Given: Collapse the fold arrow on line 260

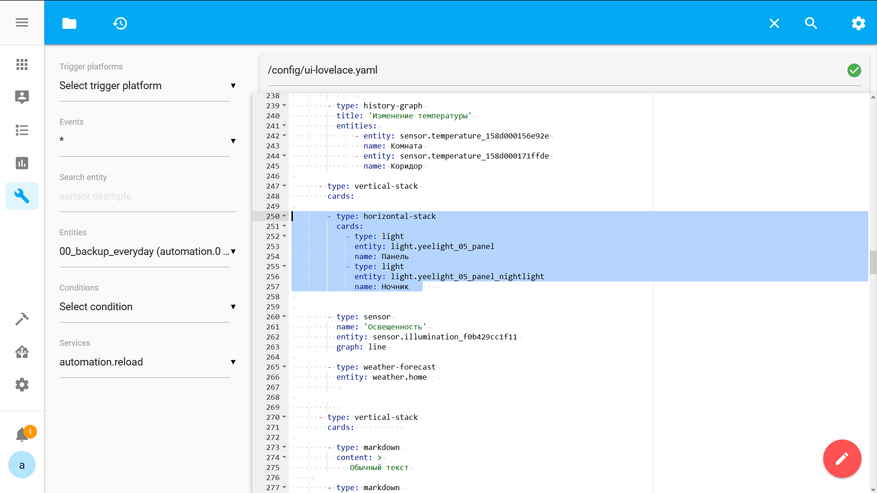Looking at the screenshot, I should point(284,317).
